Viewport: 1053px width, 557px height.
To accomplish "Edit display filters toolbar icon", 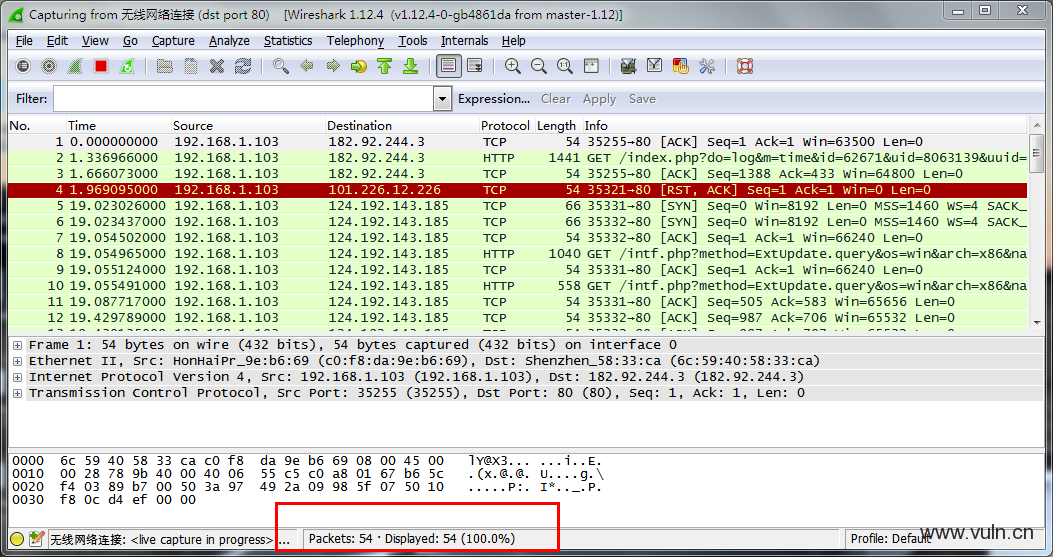I will click(655, 66).
